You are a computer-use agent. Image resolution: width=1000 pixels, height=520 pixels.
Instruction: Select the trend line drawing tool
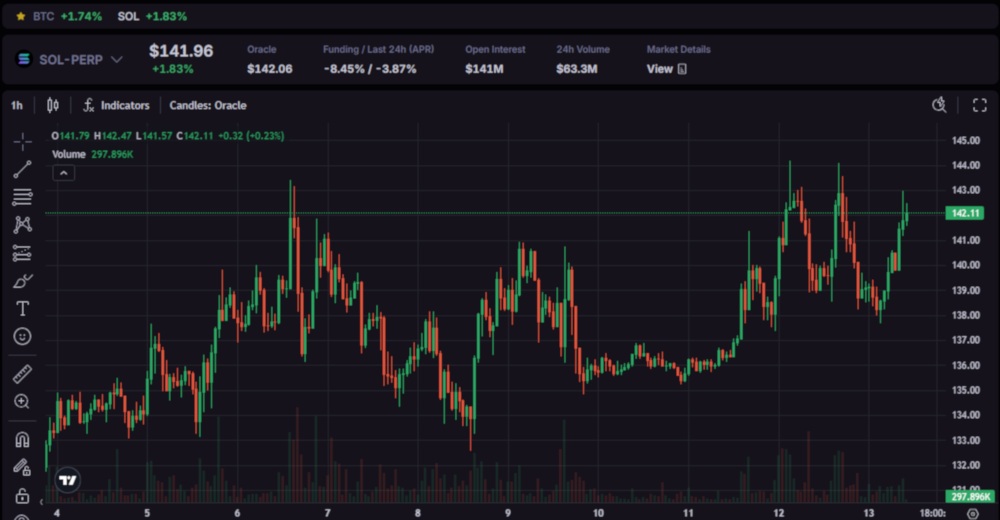[22, 169]
